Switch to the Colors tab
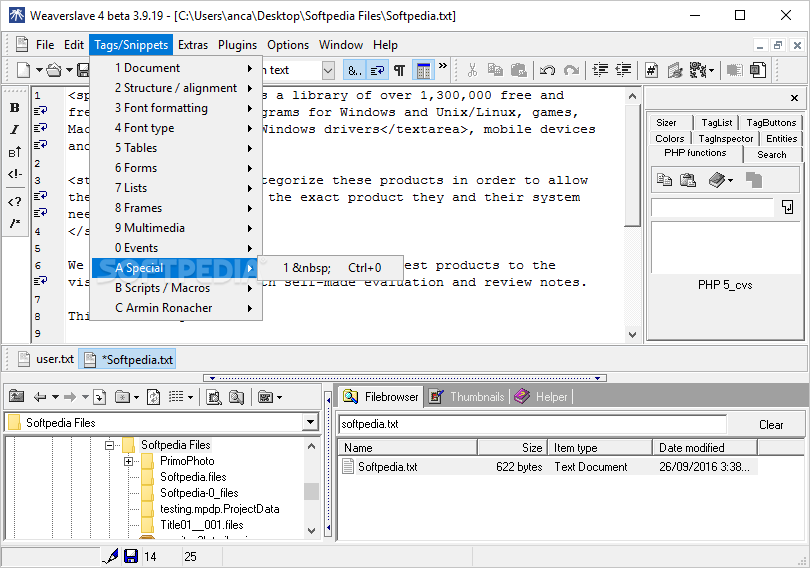 [669, 138]
